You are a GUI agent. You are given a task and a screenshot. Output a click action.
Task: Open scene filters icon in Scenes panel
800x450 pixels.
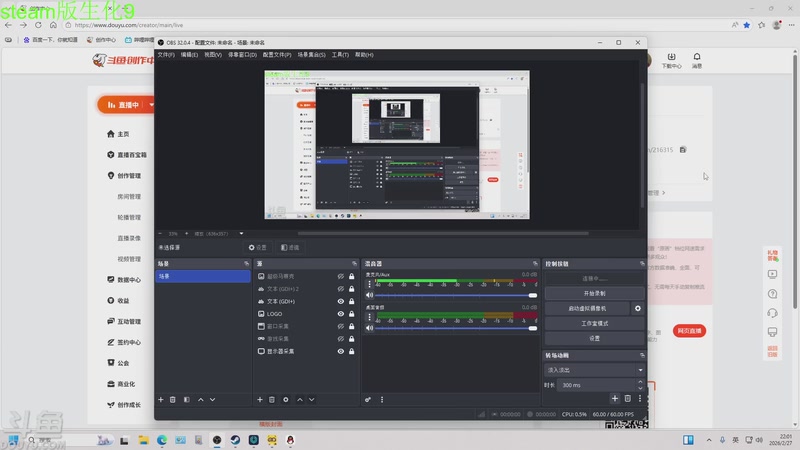[x=187, y=399]
